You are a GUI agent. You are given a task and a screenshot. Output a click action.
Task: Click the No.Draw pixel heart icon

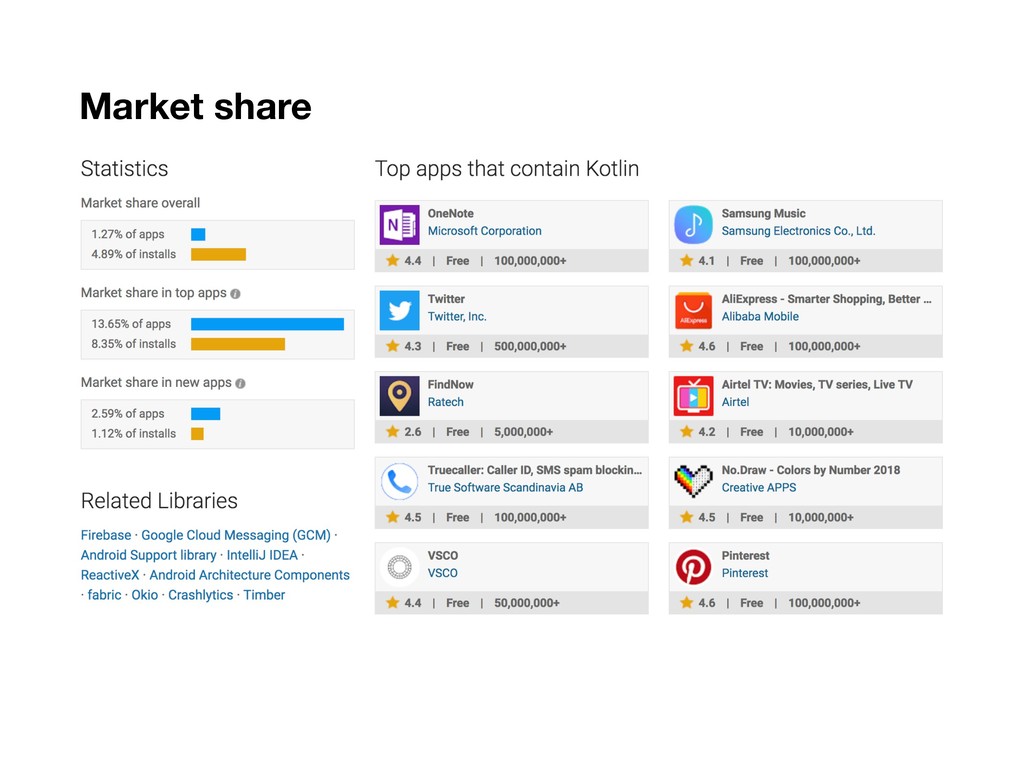(x=693, y=482)
